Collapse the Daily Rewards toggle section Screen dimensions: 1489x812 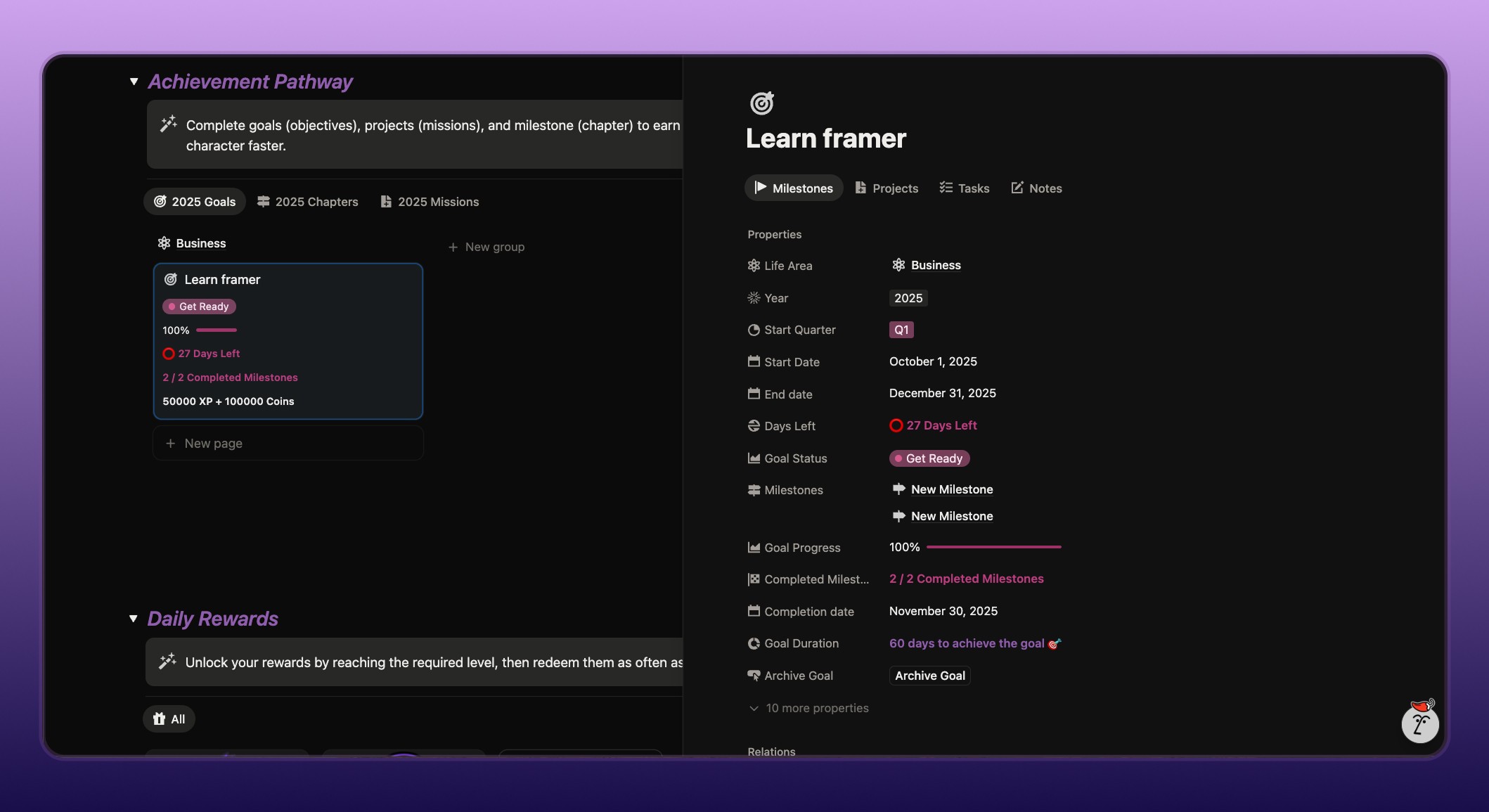click(x=134, y=619)
